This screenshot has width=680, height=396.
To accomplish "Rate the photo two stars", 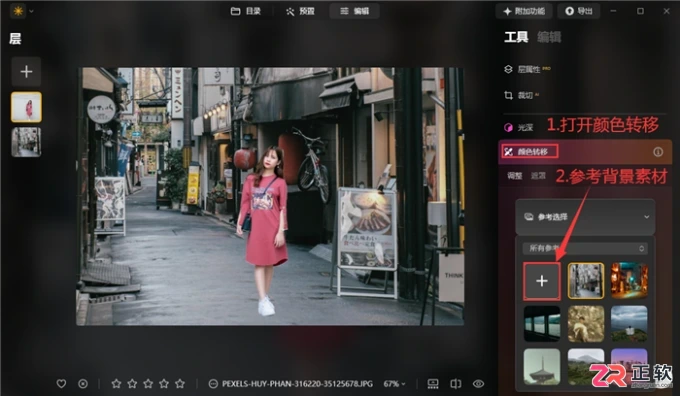I will [132, 384].
